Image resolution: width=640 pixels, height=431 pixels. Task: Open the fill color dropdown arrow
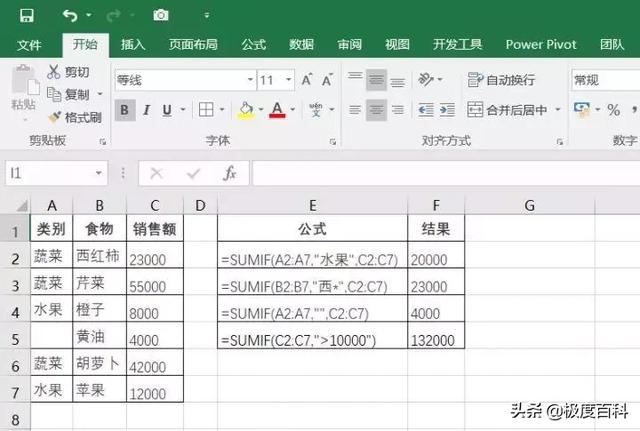261,109
